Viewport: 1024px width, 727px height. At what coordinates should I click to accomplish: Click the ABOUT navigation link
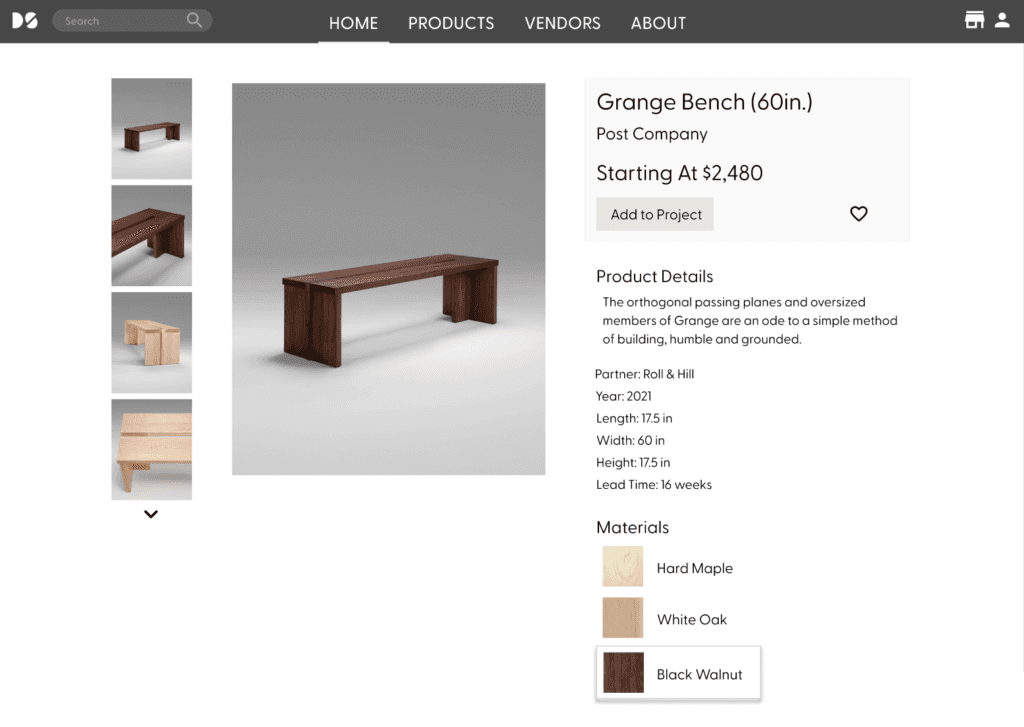(658, 22)
